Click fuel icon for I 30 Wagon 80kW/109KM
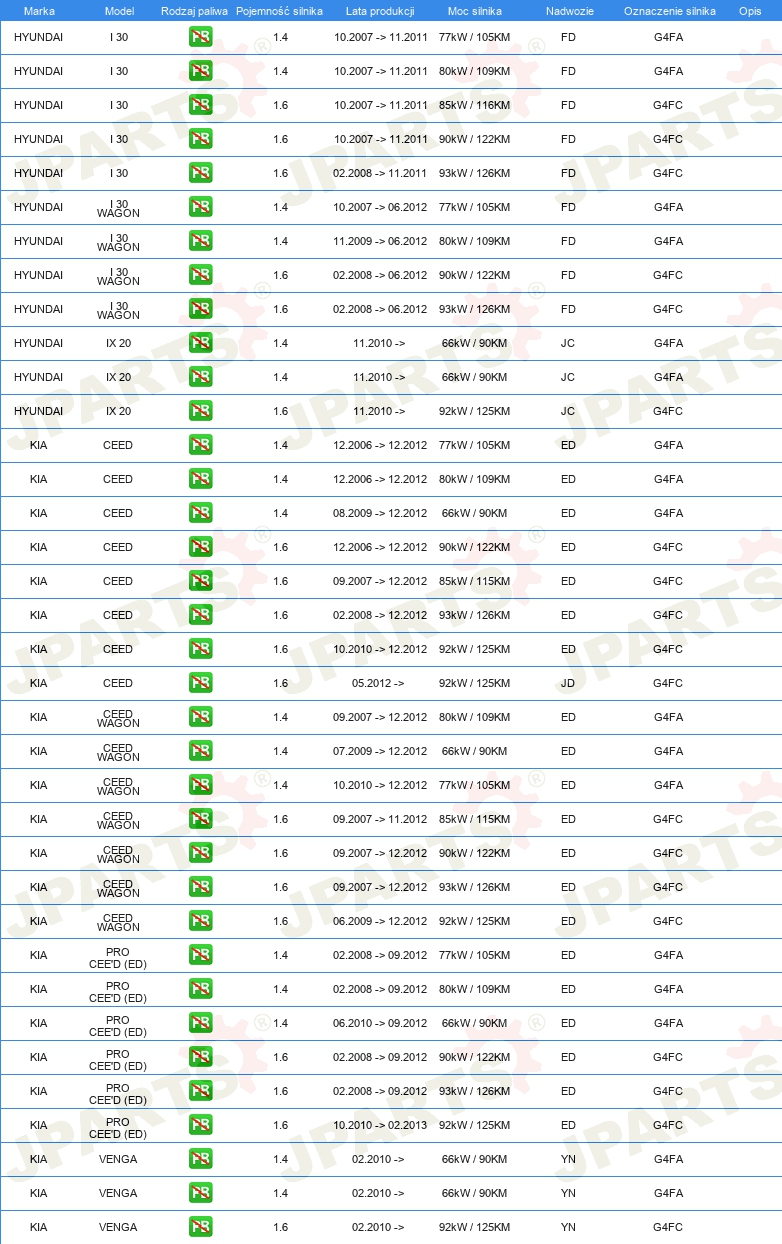782x1244 pixels. pyautogui.click(x=201, y=242)
